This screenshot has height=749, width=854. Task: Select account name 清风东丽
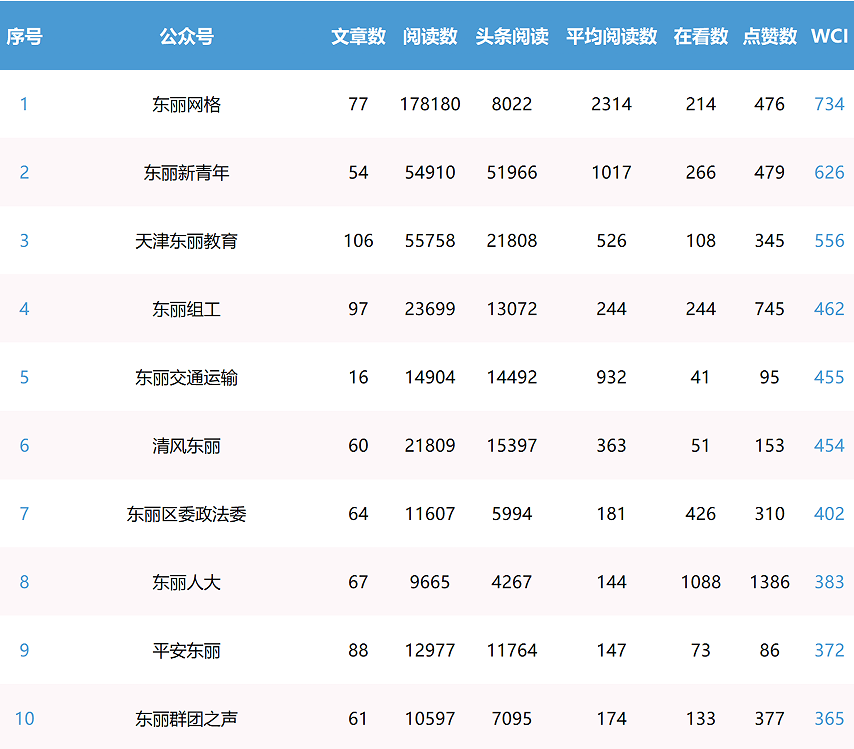click(x=186, y=446)
